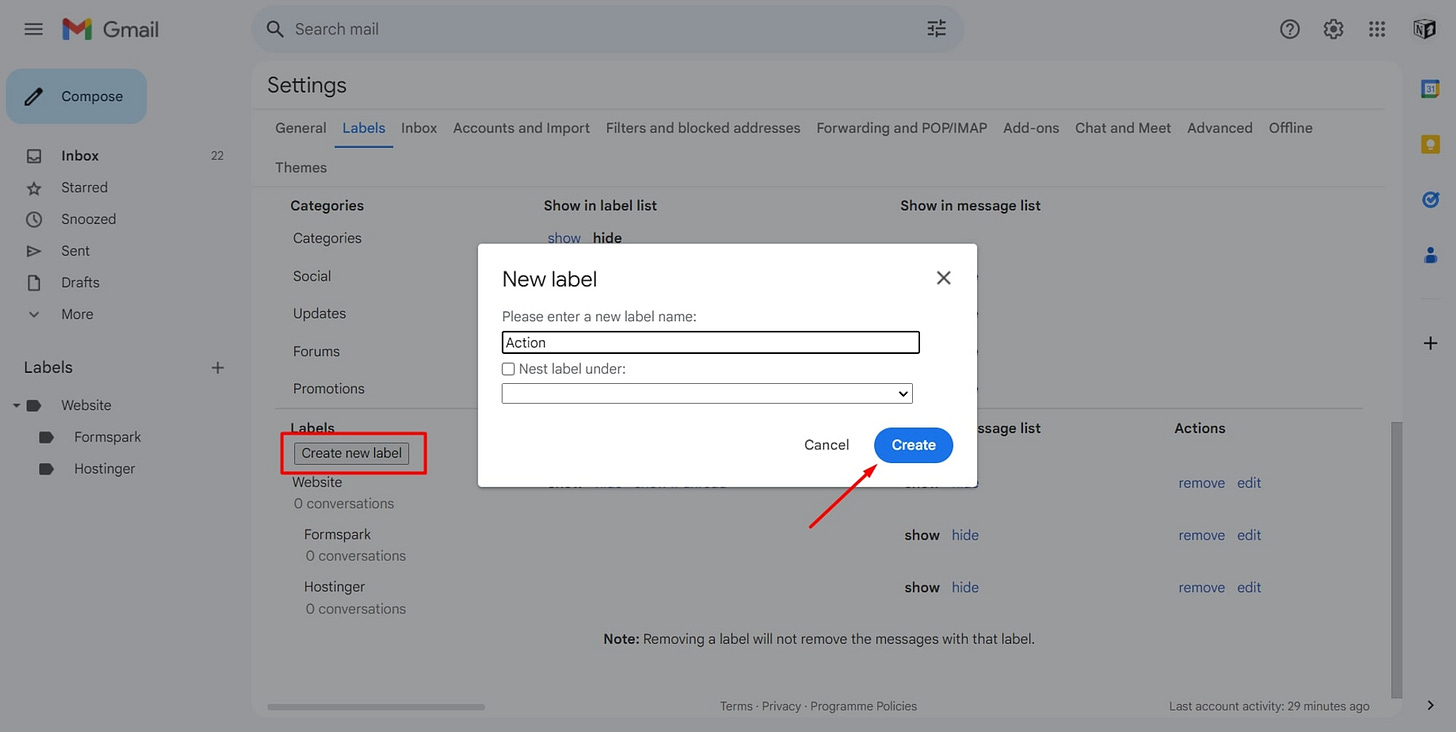Open Google Keep in the side panel
Image resolution: width=1456 pixels, height=732 pixels.
(x=1430, y=144)
